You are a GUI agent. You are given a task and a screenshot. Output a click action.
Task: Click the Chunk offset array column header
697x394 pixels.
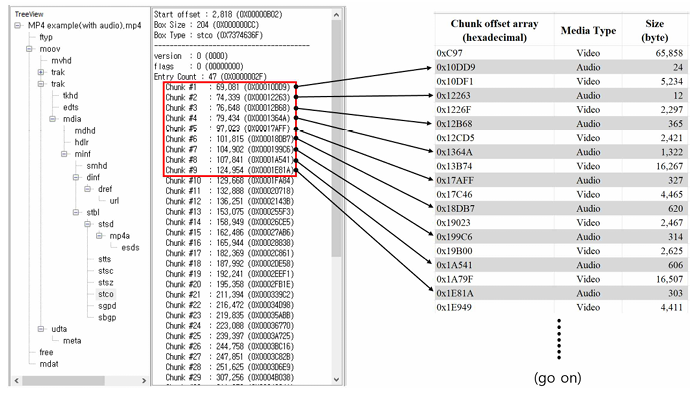[x=494, y=30]
